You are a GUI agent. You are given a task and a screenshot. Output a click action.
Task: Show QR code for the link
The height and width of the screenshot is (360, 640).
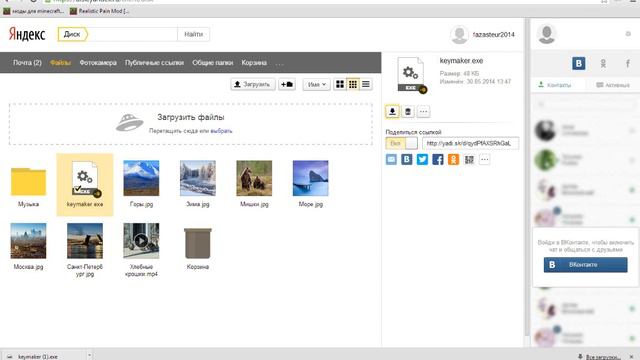click(x=469, y=160)
